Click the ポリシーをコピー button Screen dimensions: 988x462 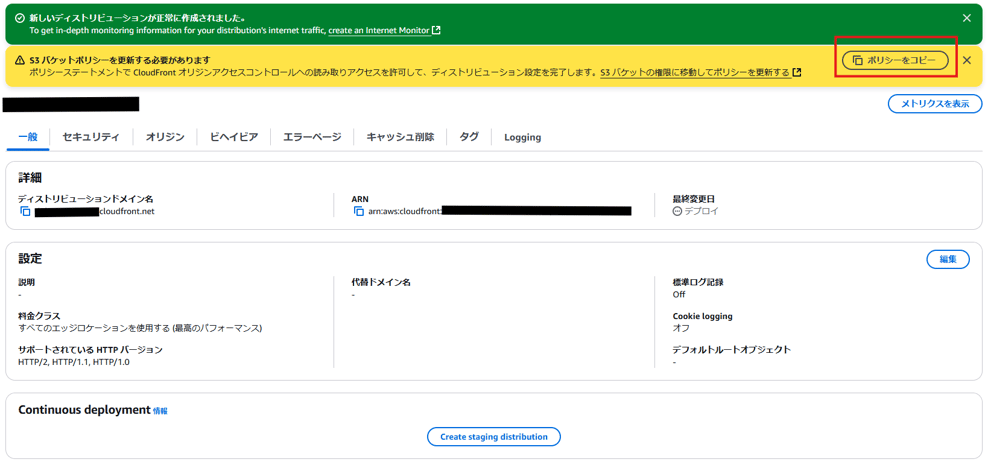[x=895, y=61]
